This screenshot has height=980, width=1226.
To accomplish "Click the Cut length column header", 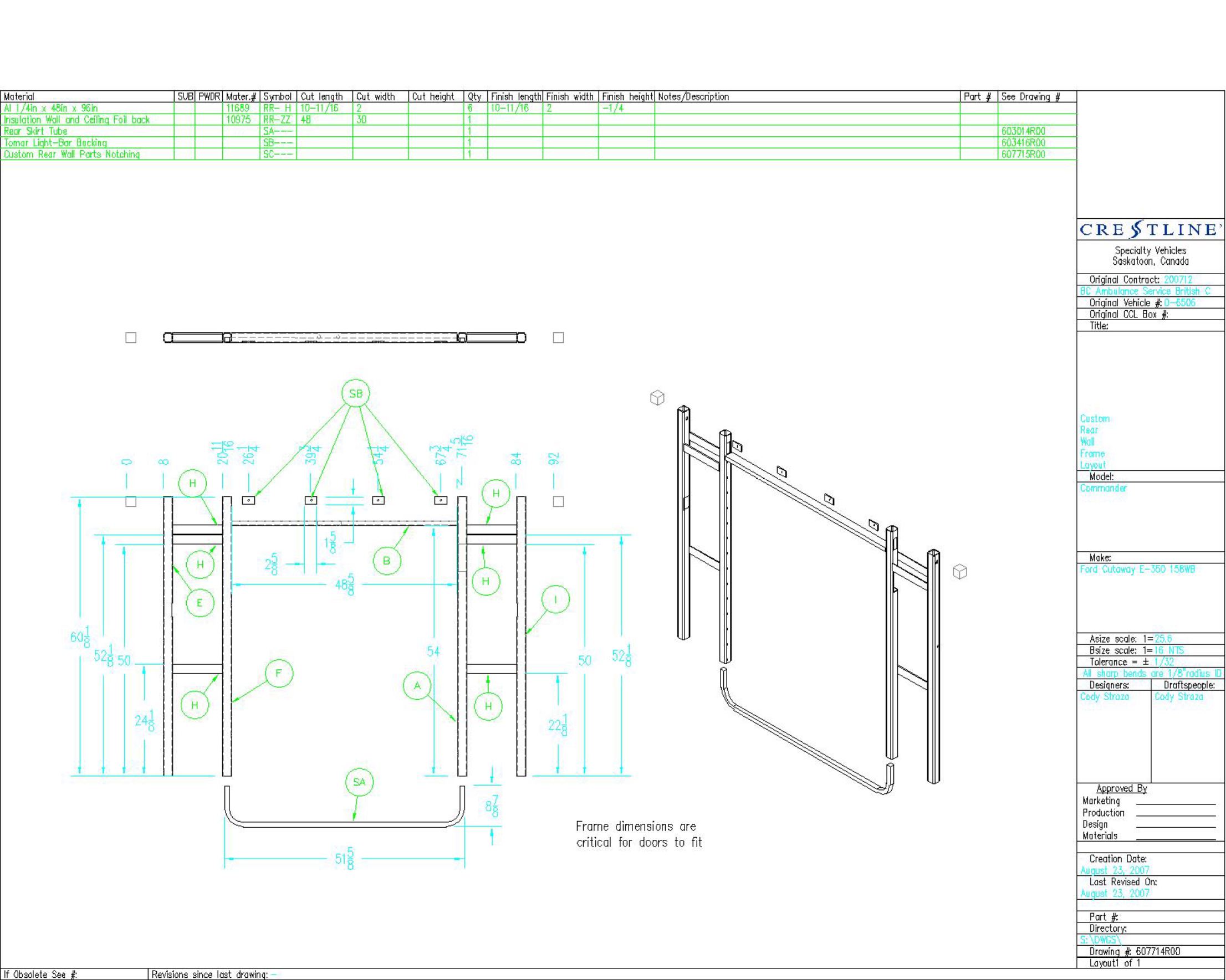I will point(322,96).
